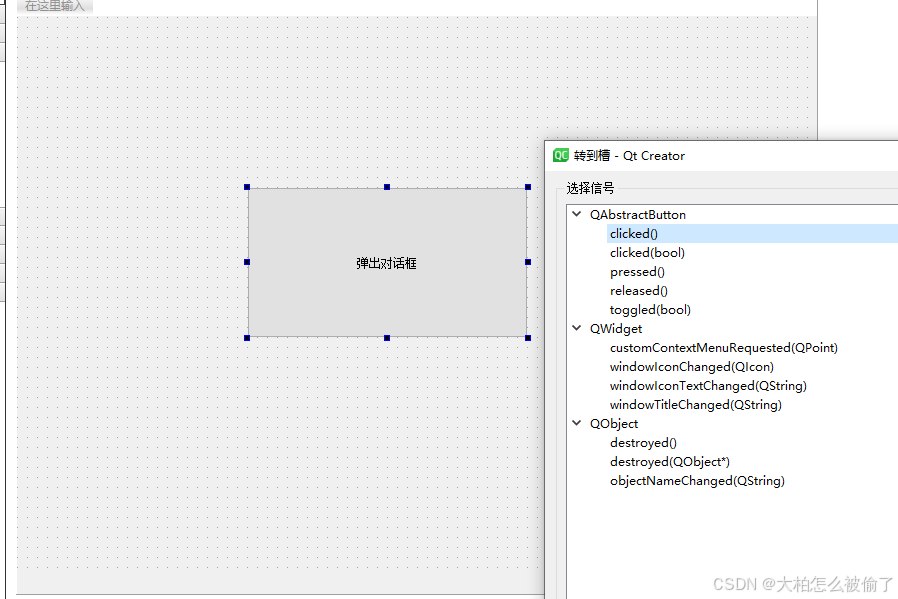The width and height of the screenshot is (898, 599).
Task: Click the QAbstractButton class row
Action: [637, 215]
